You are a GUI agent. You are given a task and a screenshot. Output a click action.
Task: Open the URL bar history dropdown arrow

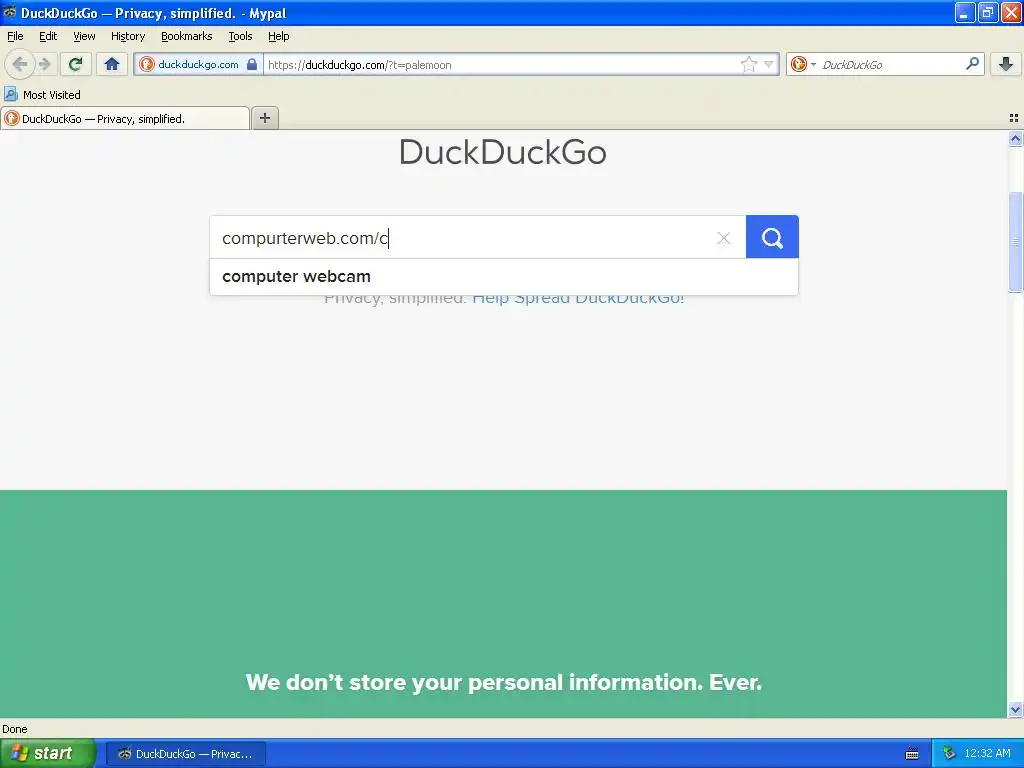769,64
